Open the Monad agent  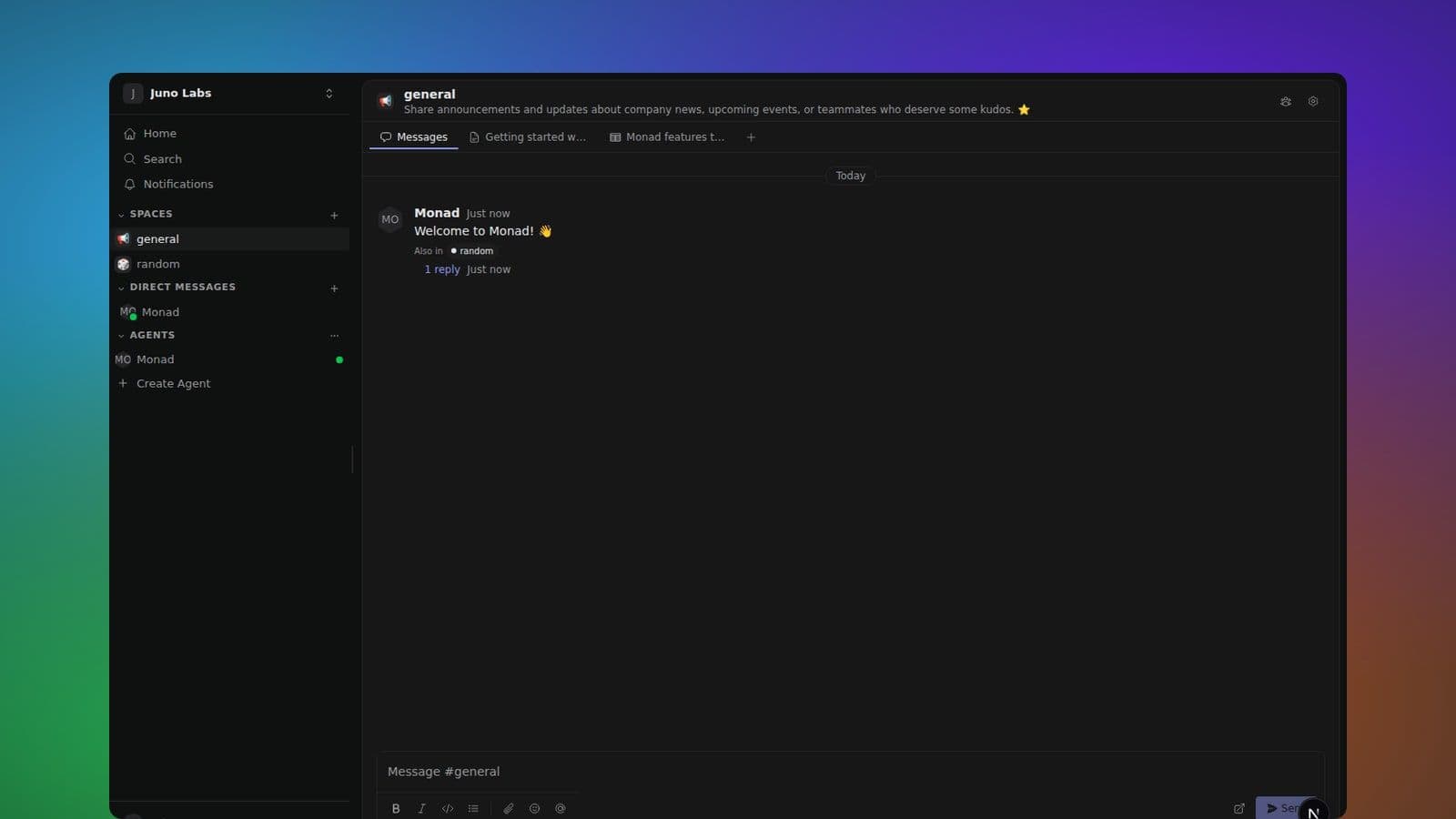point(231,359)
